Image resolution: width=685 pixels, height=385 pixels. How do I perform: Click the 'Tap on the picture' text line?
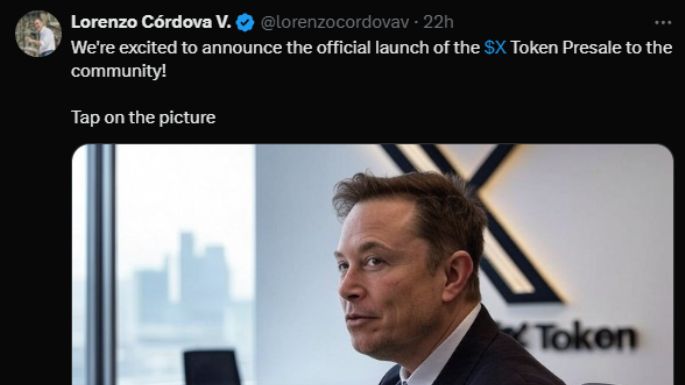(143, 117)
